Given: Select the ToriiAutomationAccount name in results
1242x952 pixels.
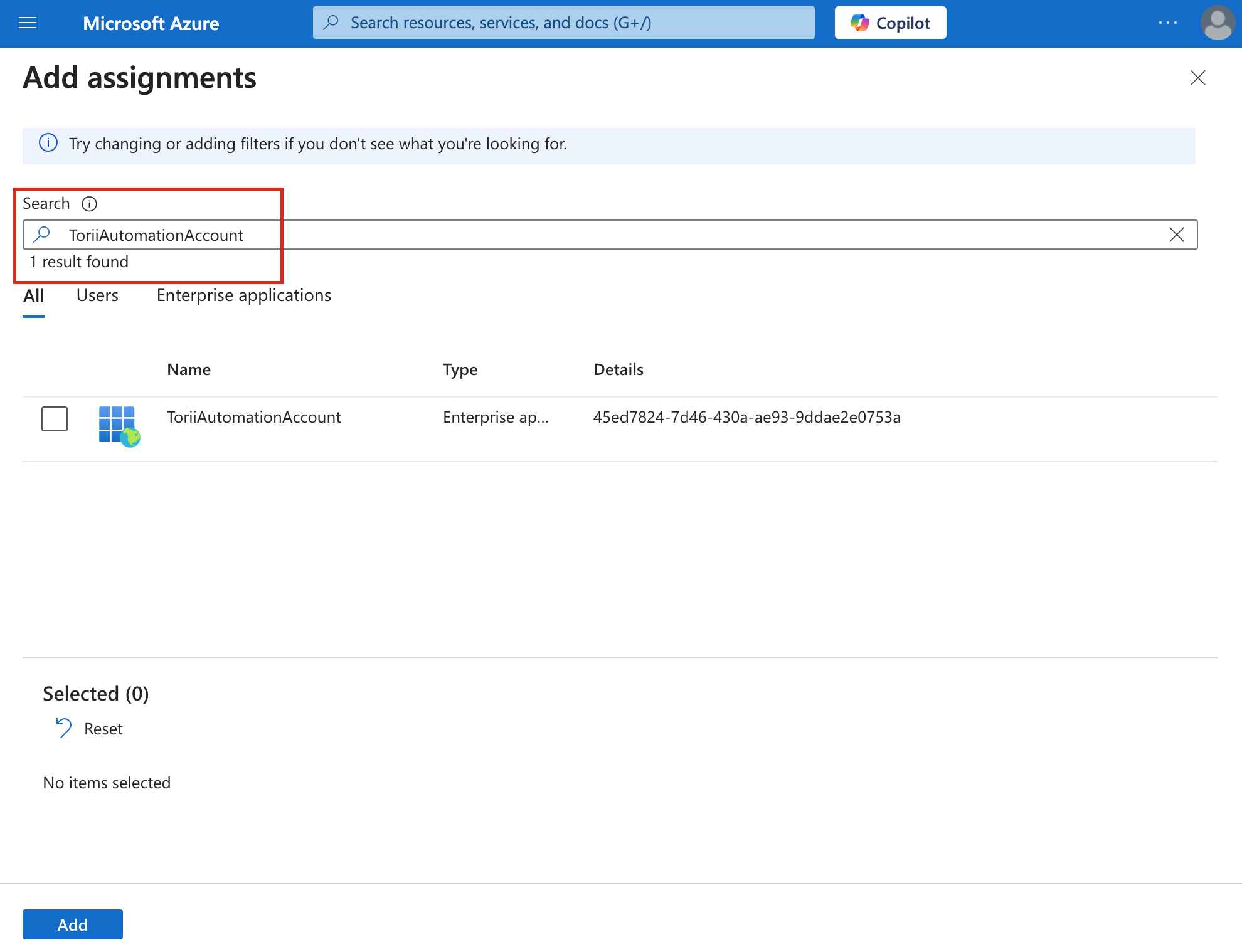Looking at the screenshot, I should pos(254,417).
